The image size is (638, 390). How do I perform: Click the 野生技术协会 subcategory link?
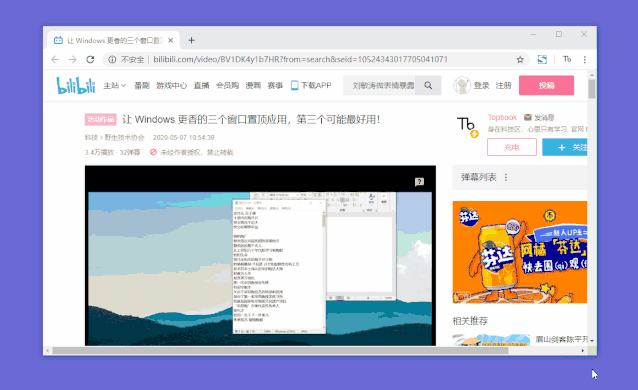tap(125, 138)
